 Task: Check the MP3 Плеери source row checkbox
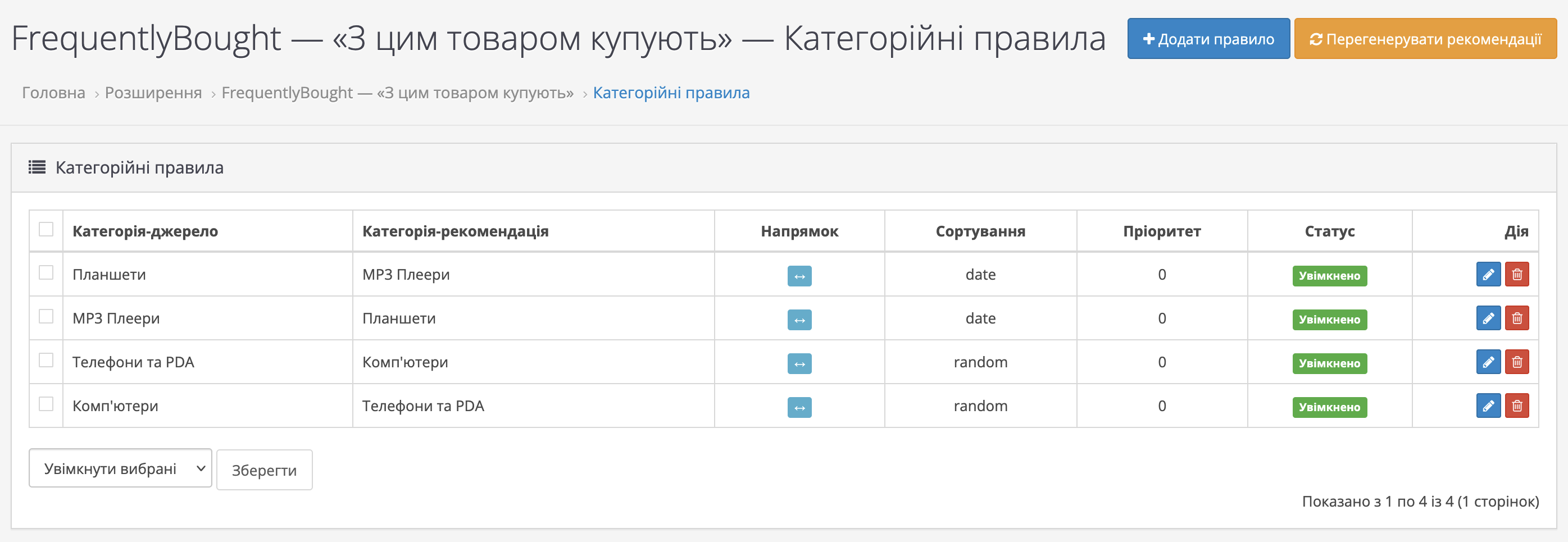[46, 316]
